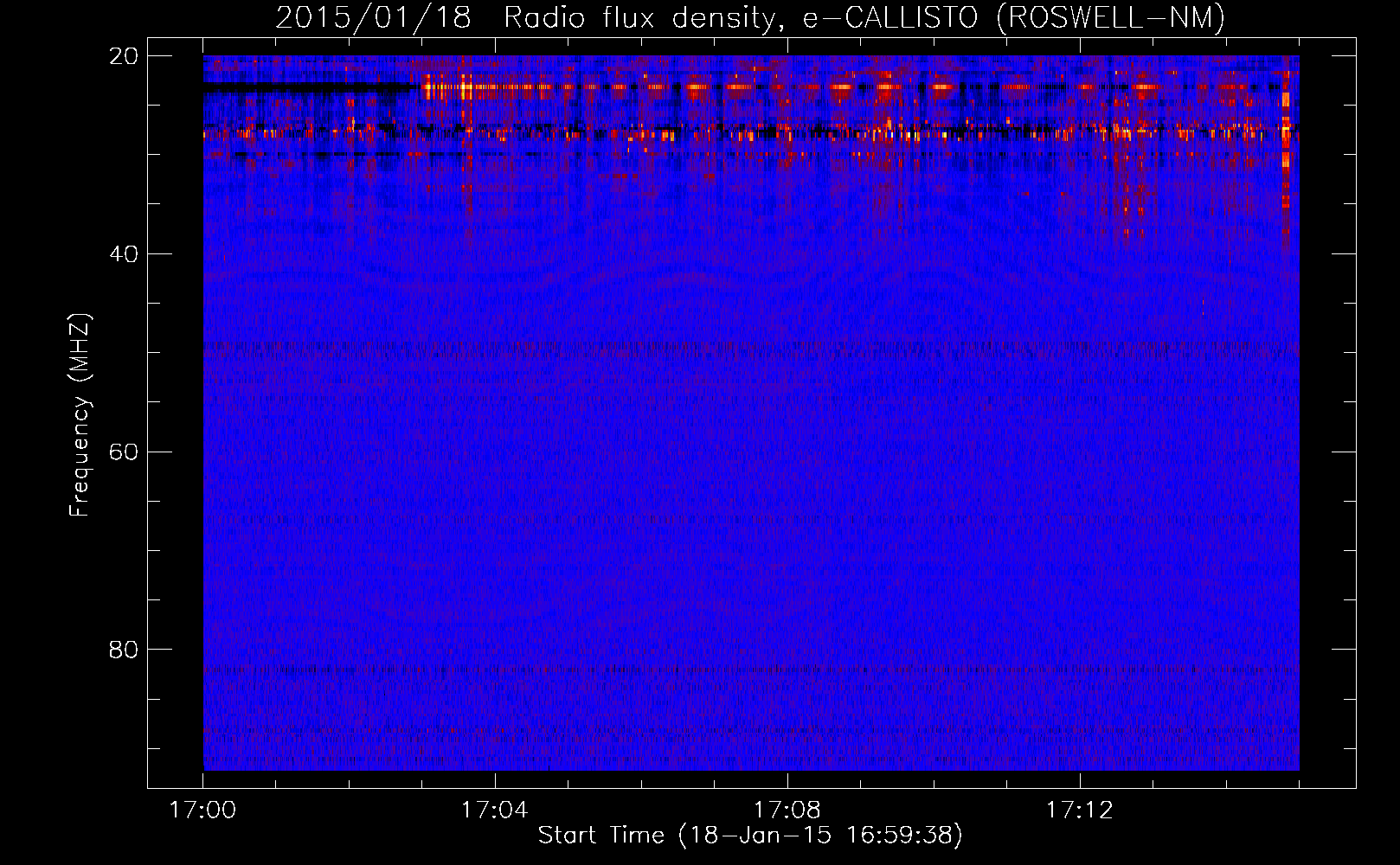Click the '17:00' time tick label
1400x865 pixels.
click(x=203, y=810)
